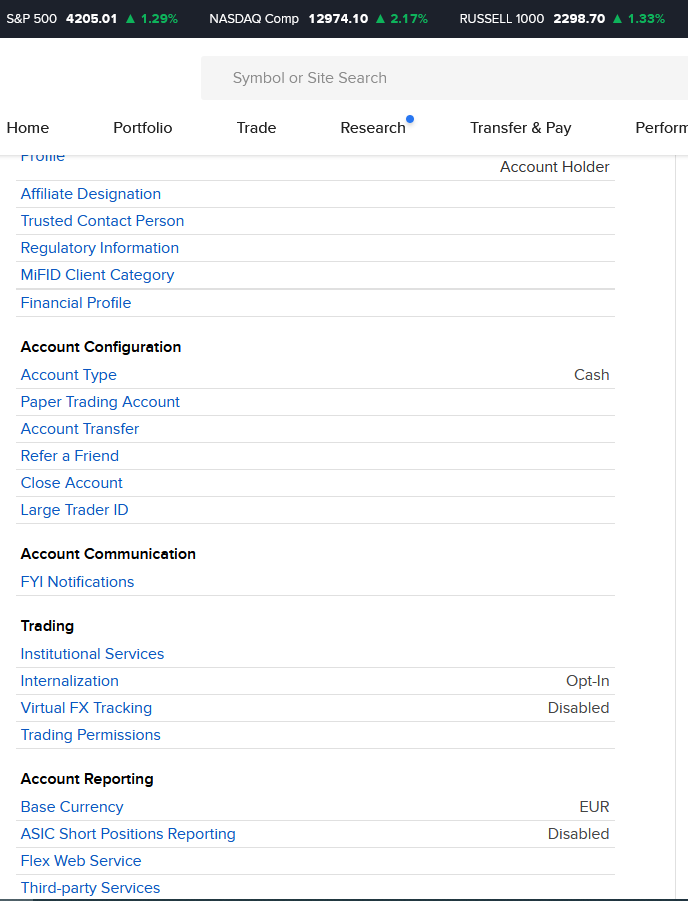The width and height of the screenshot is (688, 901).
Task: Open the Home menu
Action: pyautogui.click(x=28, y=128)
